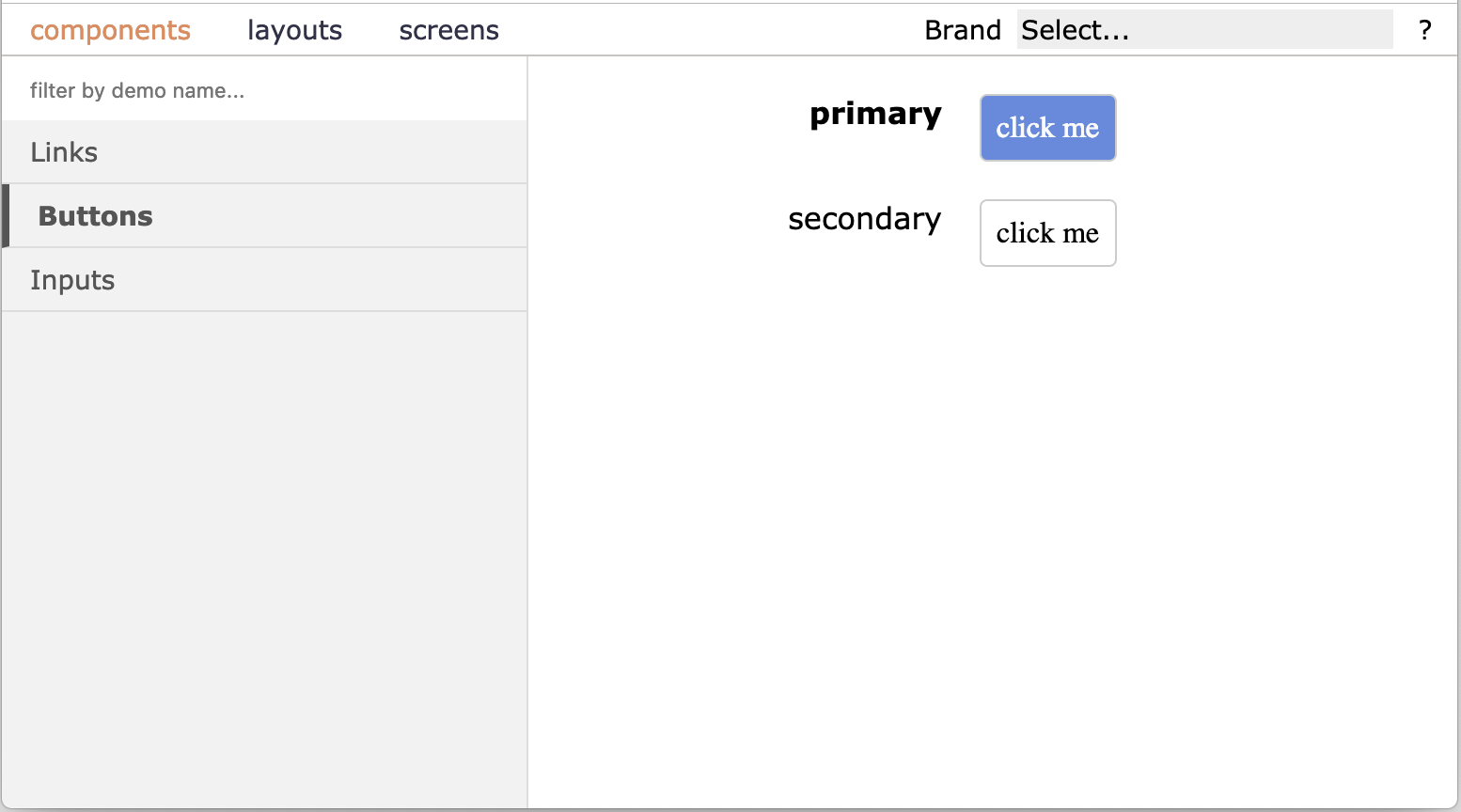The height and width of the screenshot is (812, 1461).
Task: Click the secondary variant label
Action: click(x=864, y=219)
